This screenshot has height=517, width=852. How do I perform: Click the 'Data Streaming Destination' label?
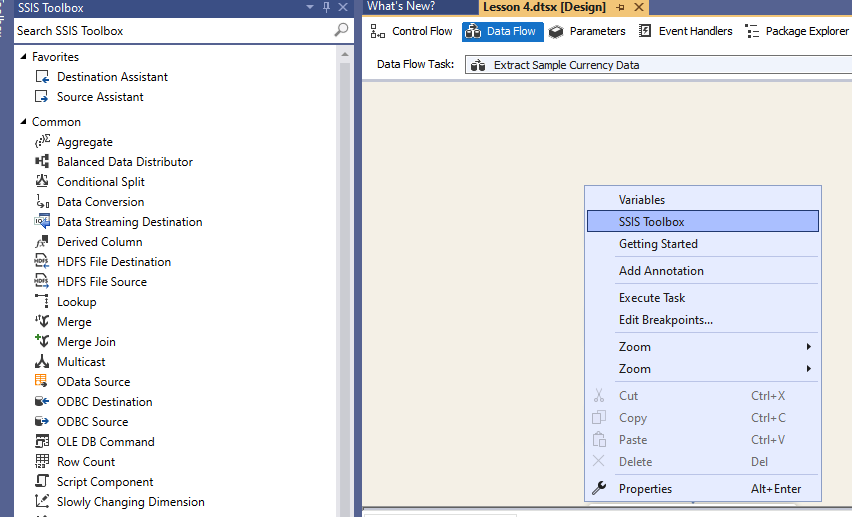click(x=130, y=222)
